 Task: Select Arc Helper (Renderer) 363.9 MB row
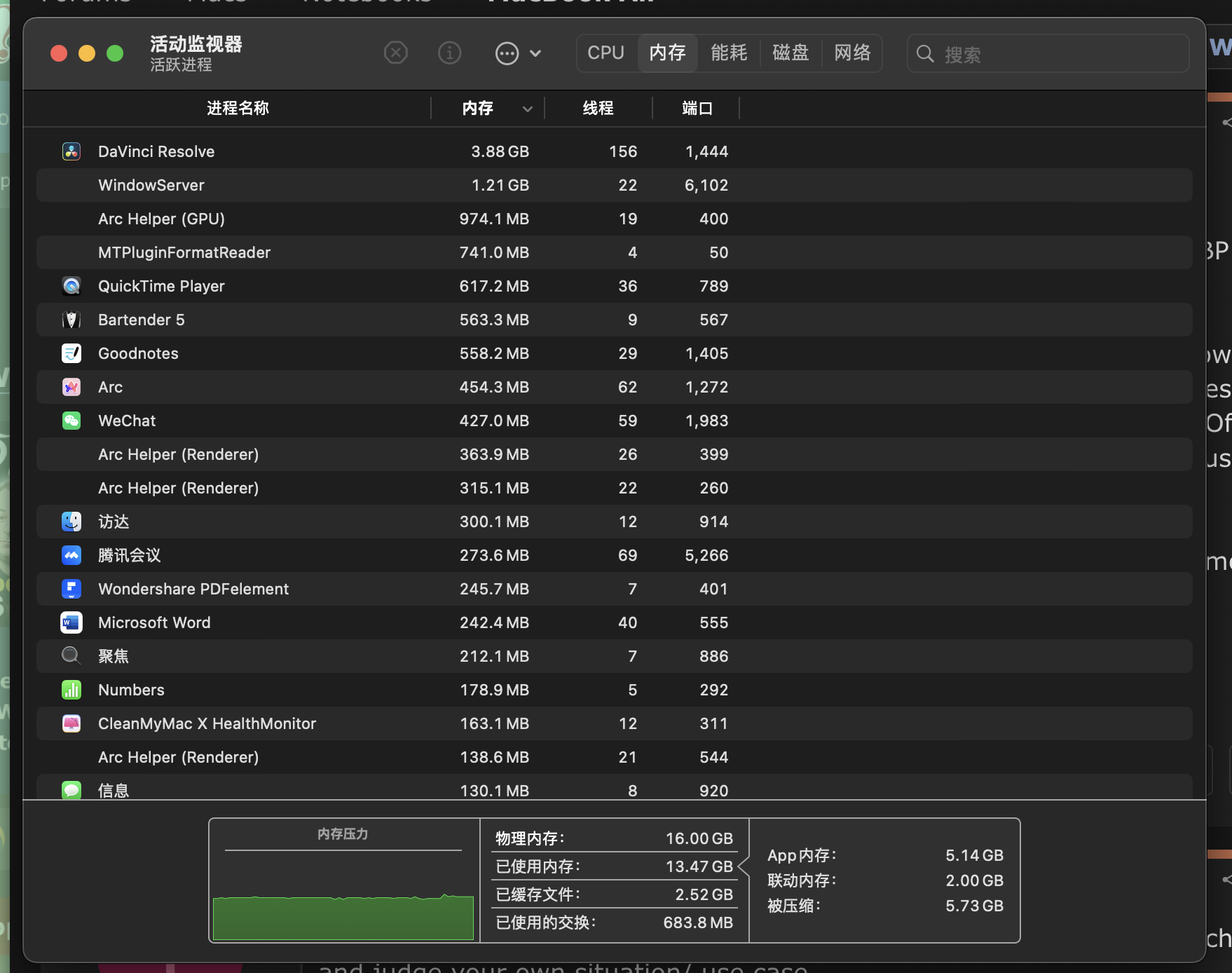click(615, 454)
